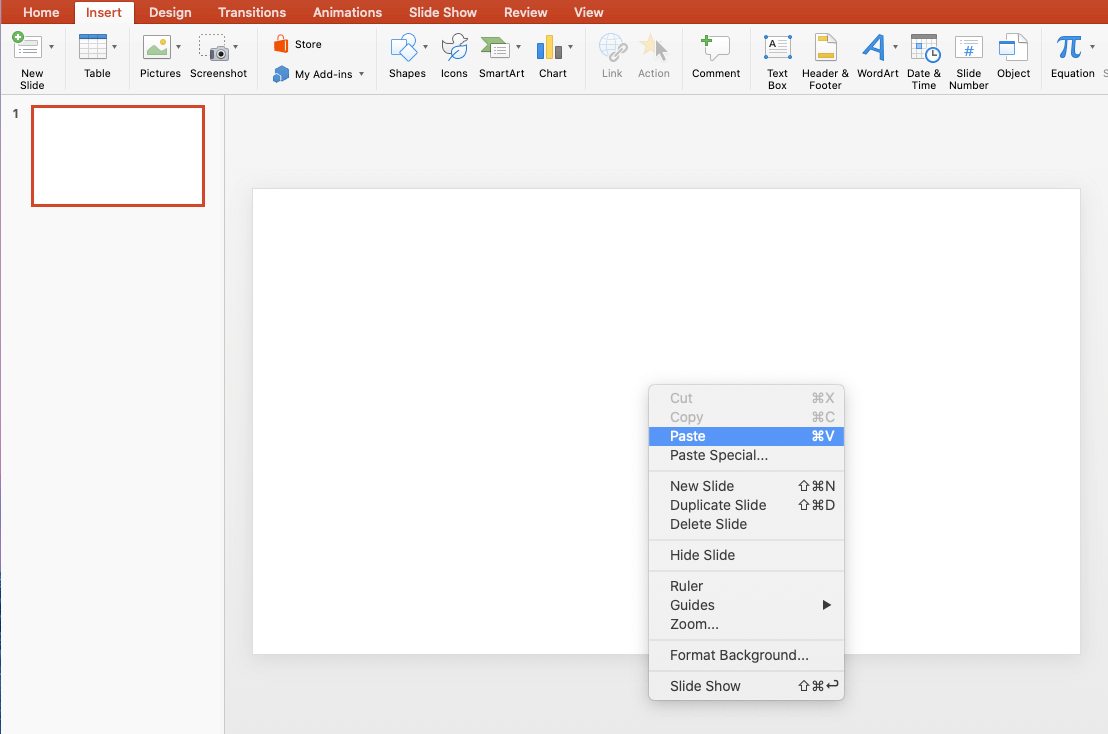Insert an Equation using pi icon
1108x734 pixels.
coord(1069,47)
